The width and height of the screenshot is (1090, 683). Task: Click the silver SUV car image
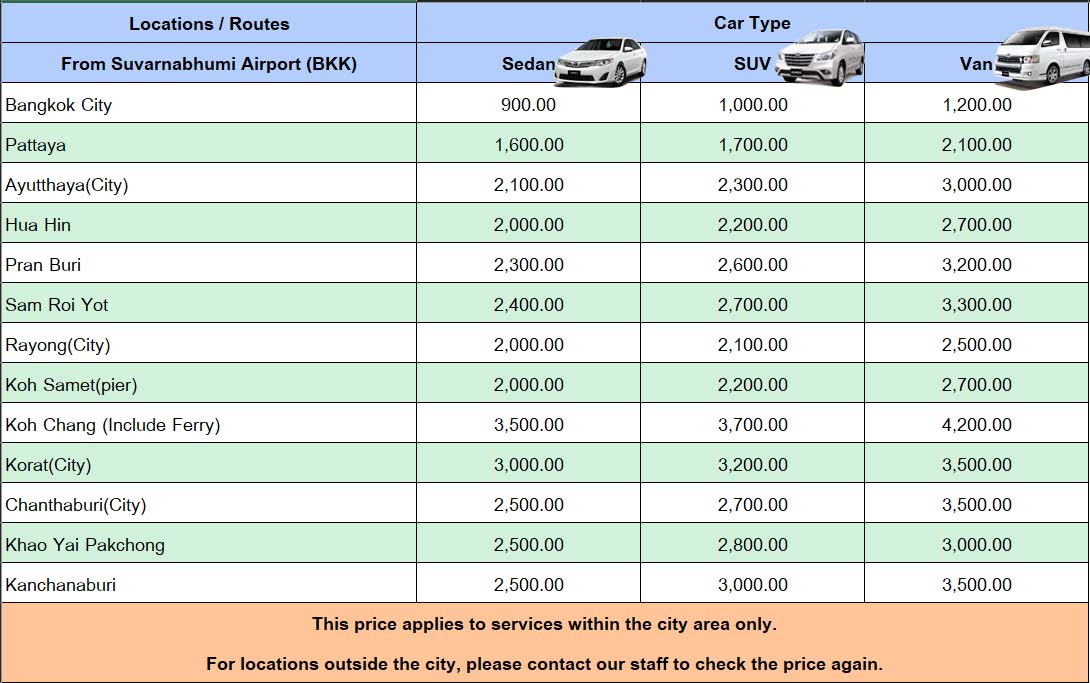(821, 59)
